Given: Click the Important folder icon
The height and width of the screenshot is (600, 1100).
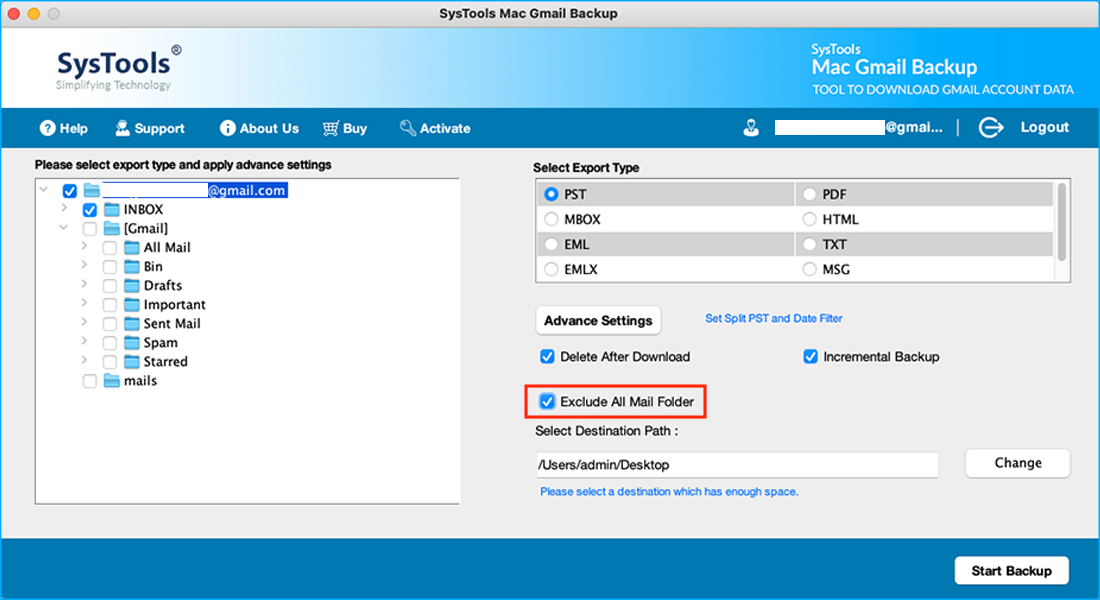Looking at the screenshot, I should pos(132,304).
